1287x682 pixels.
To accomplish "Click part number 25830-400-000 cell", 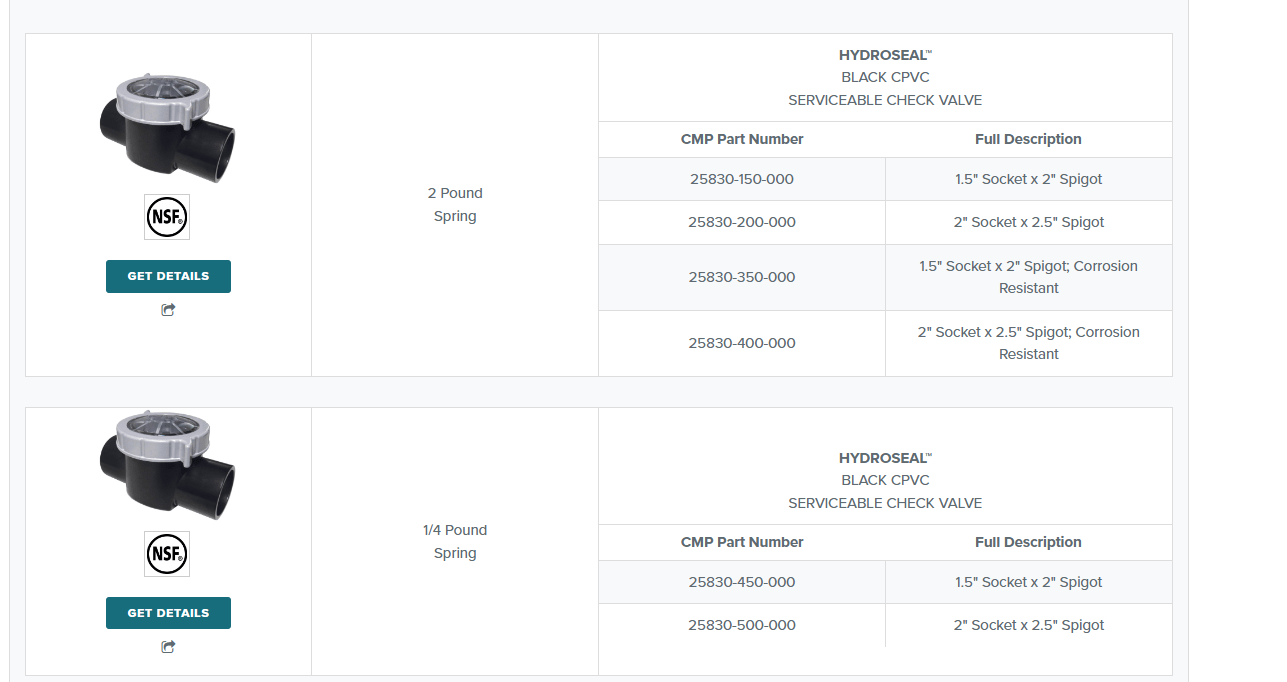I will click(x=741, y=343).
